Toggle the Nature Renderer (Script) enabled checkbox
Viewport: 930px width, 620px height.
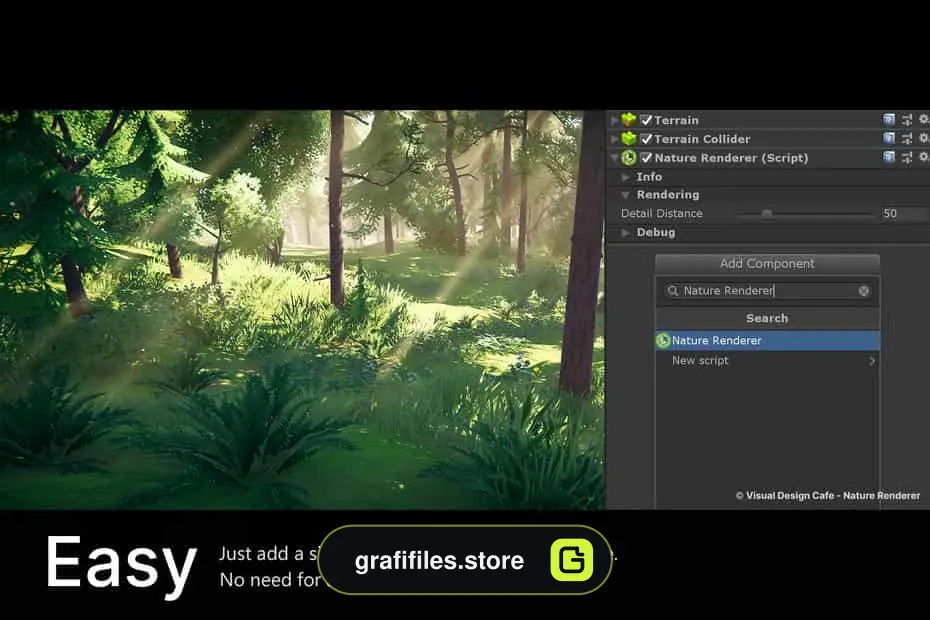(x=646, y=158)
